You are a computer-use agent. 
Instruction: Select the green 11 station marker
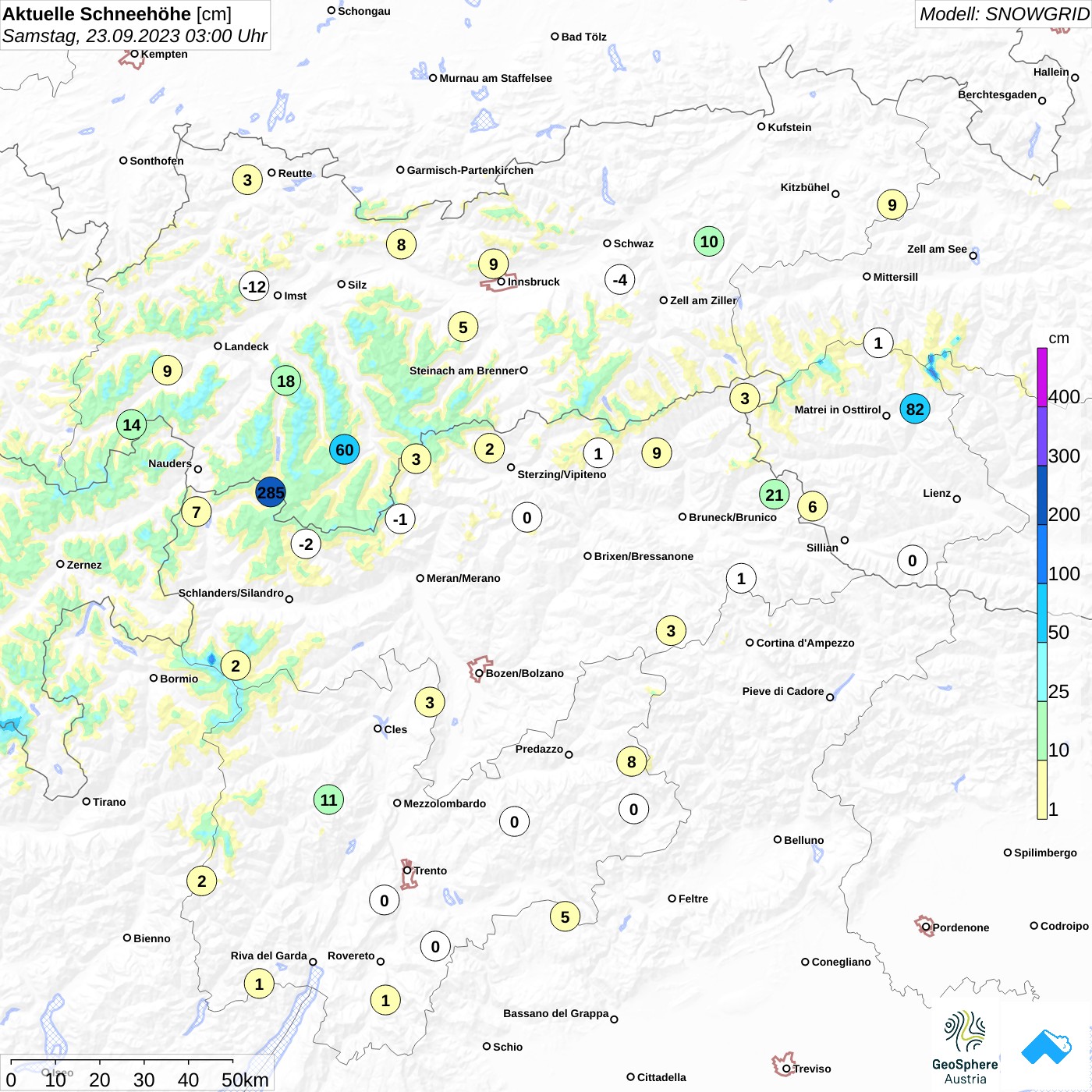coord(328,799)
